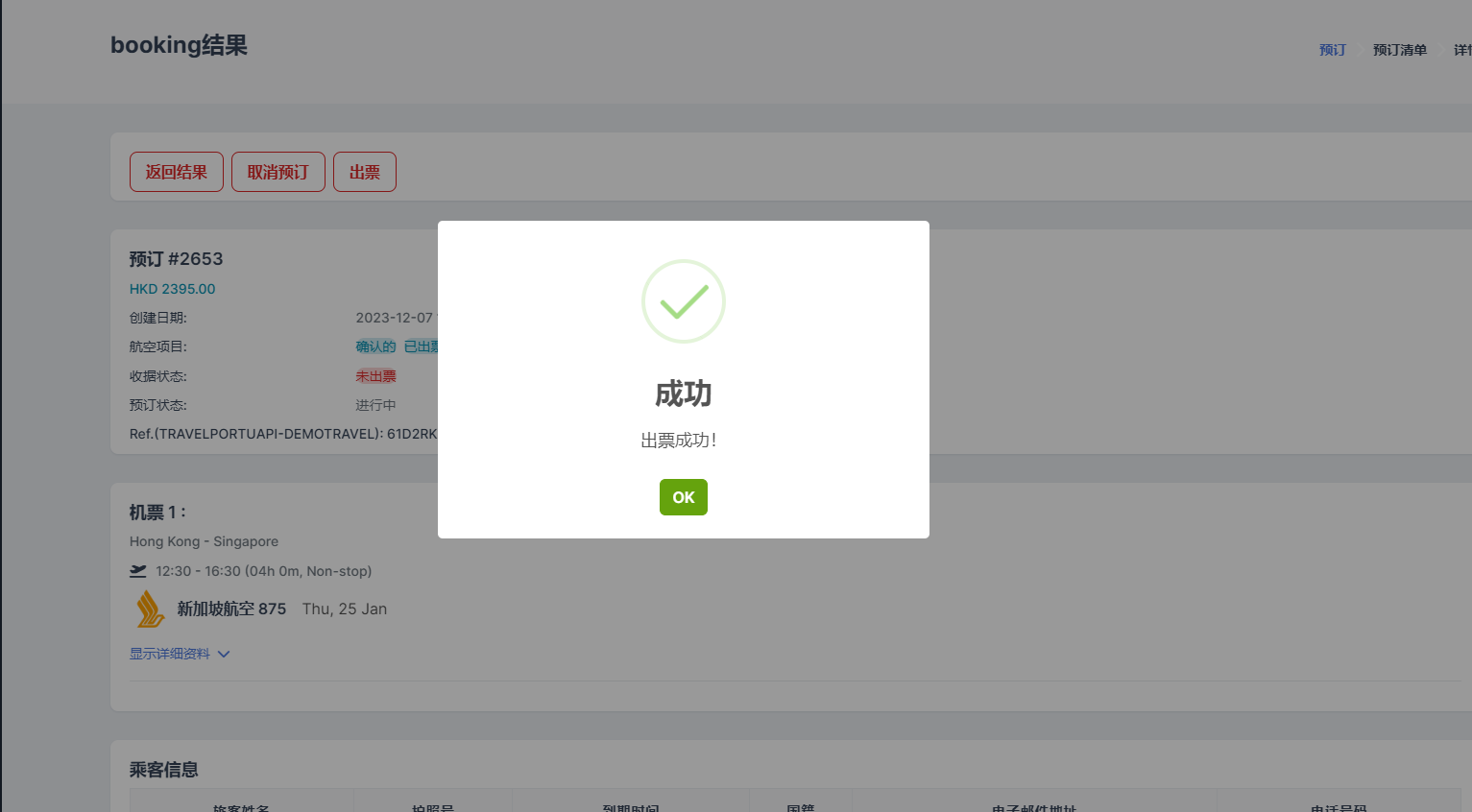Click the booking结果 page title

click(x=180, y=45)
